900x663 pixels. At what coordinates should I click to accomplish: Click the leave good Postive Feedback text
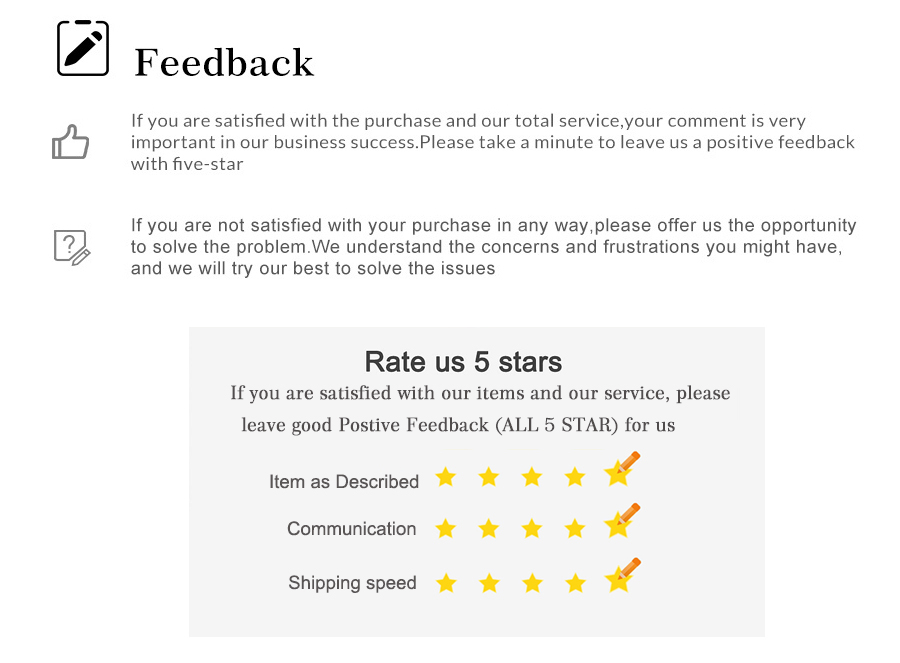tap(458, 425)
